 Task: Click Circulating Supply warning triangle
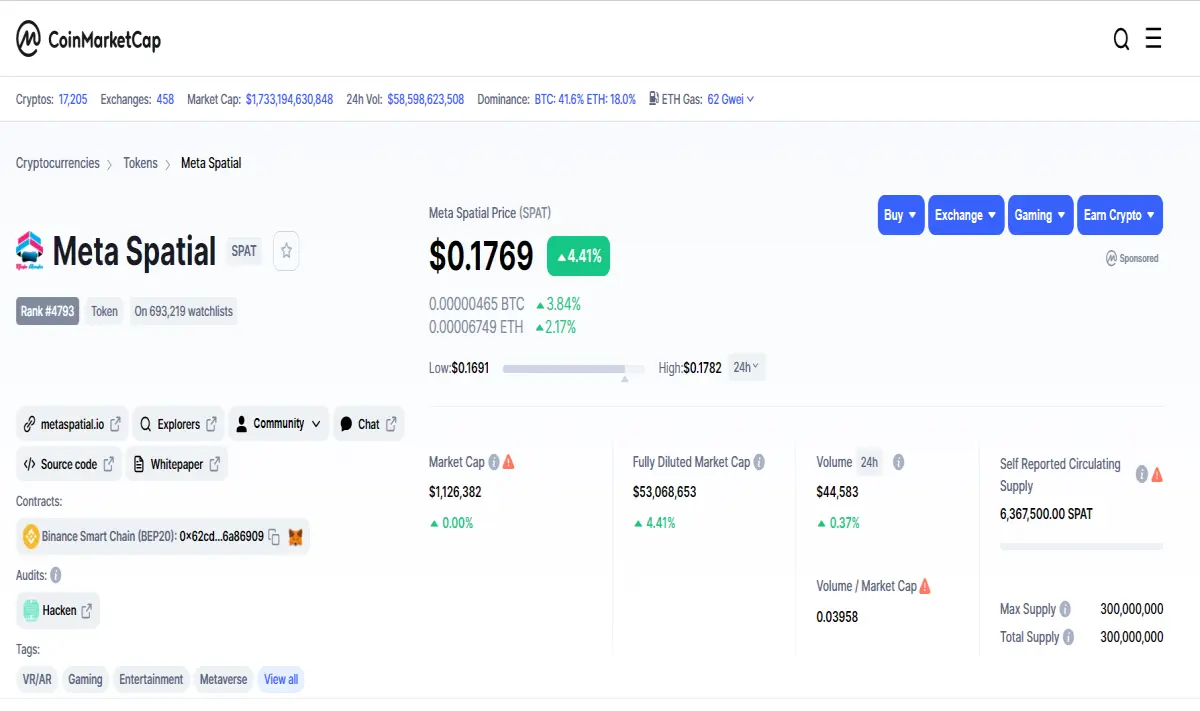(1157, 475)
